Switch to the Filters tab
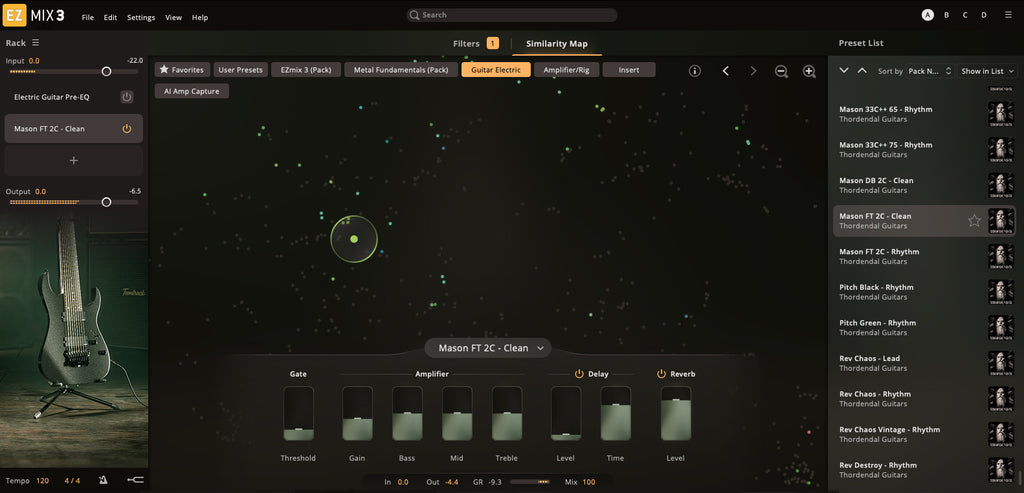 475,44
